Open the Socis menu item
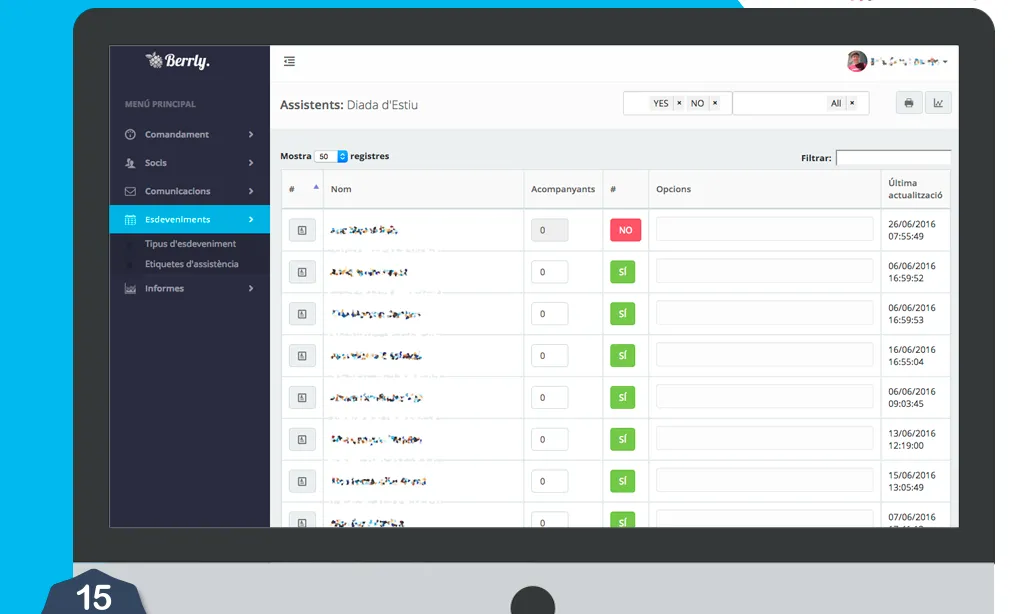 click(189, 163)
